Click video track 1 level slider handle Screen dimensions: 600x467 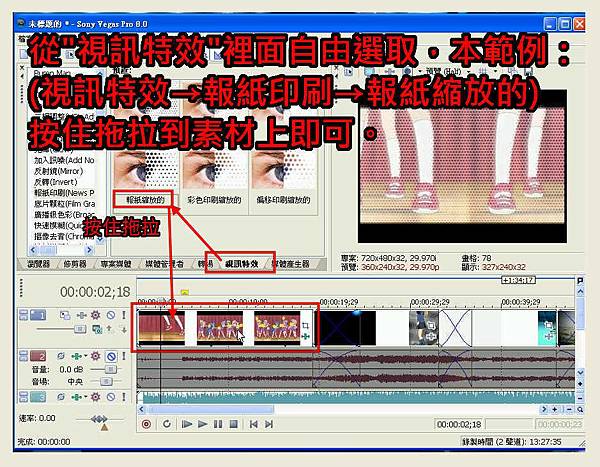pyautogui.click(x=80, y=329)
